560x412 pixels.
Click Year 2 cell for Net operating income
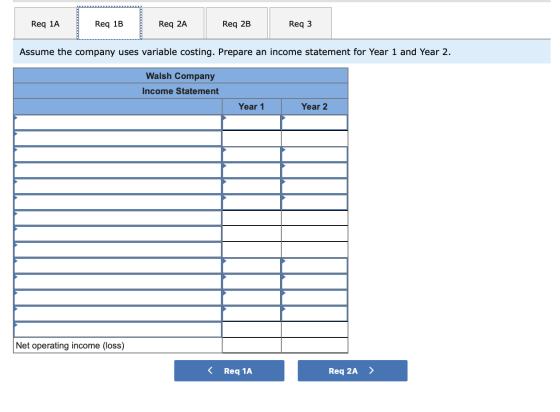point(315,345)
